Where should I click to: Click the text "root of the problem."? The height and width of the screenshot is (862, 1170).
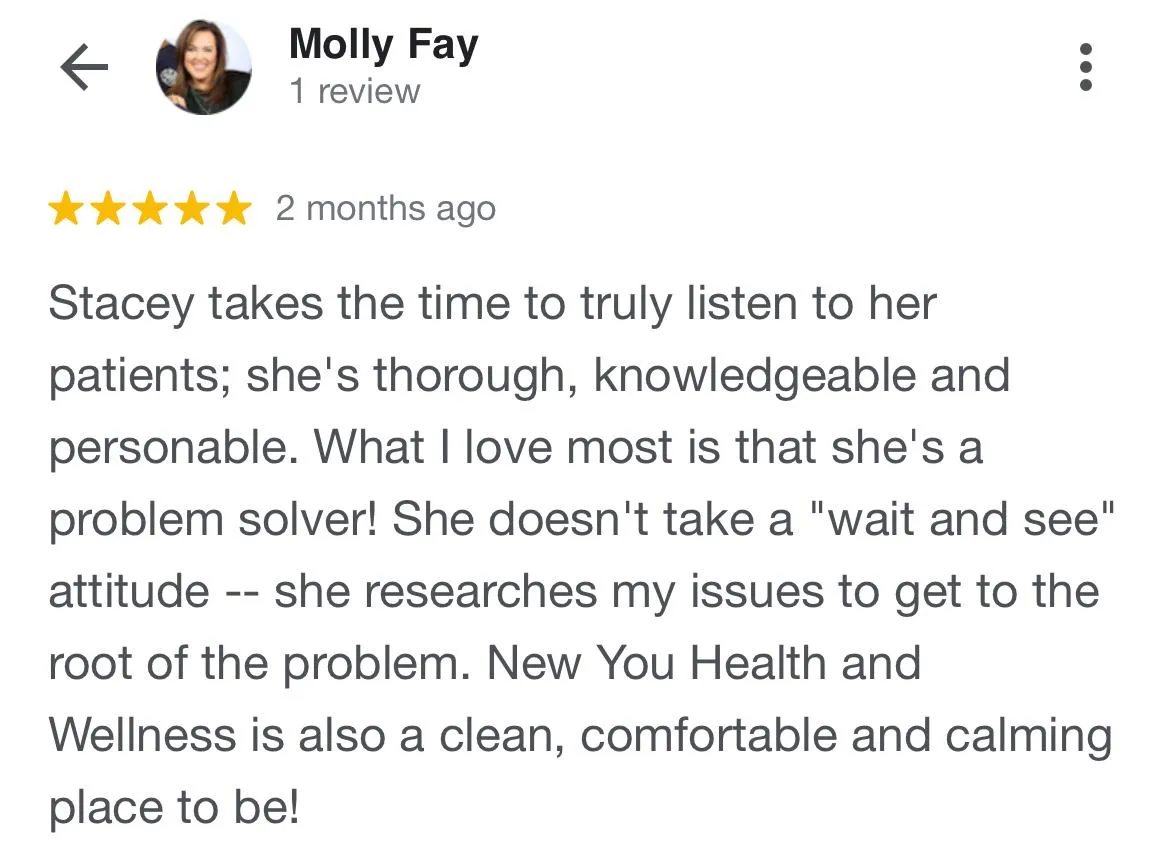point(258,663)
